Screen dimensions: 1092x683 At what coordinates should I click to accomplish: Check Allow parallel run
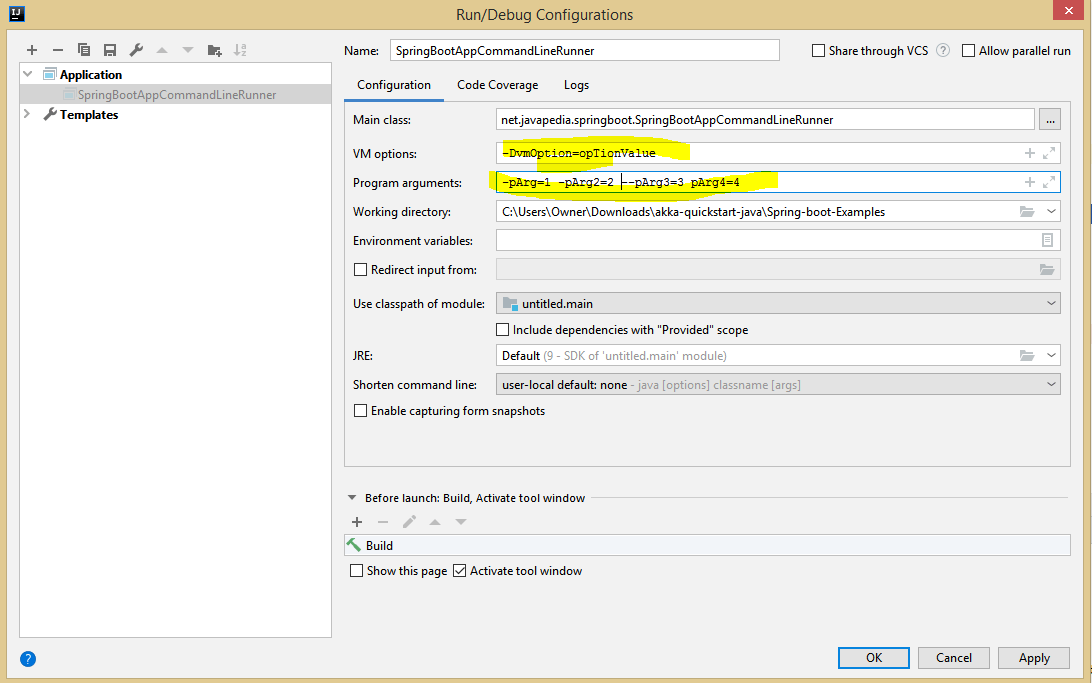click(x=967, y=50)
